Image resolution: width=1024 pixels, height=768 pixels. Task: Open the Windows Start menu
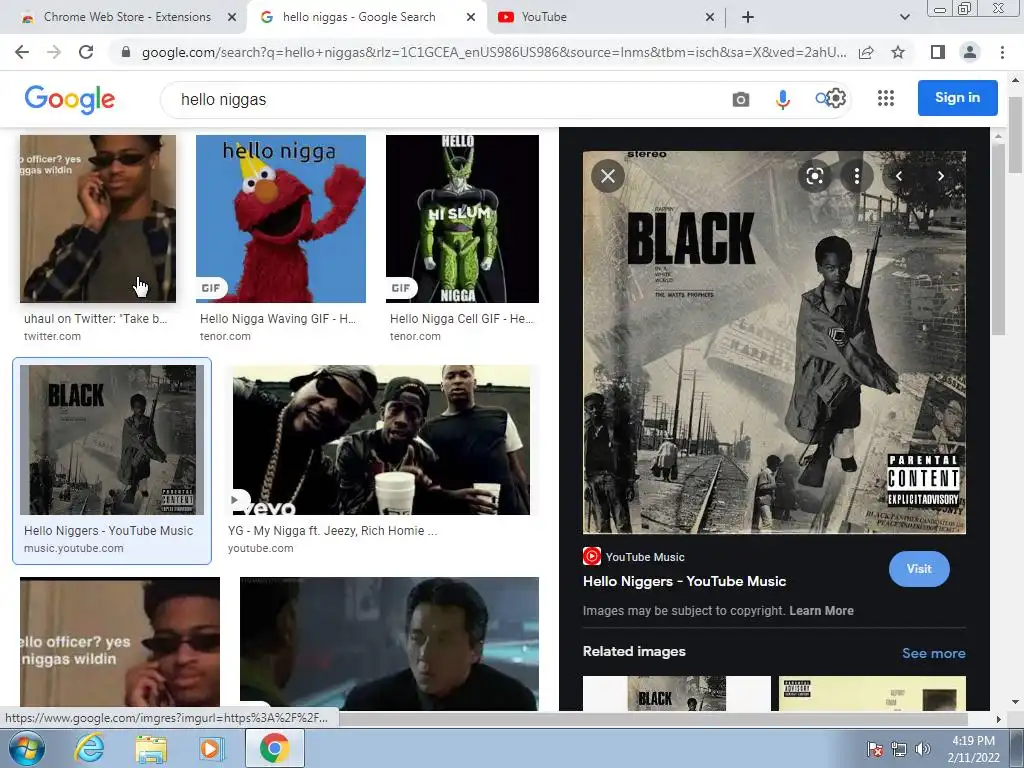pos(27,748)
